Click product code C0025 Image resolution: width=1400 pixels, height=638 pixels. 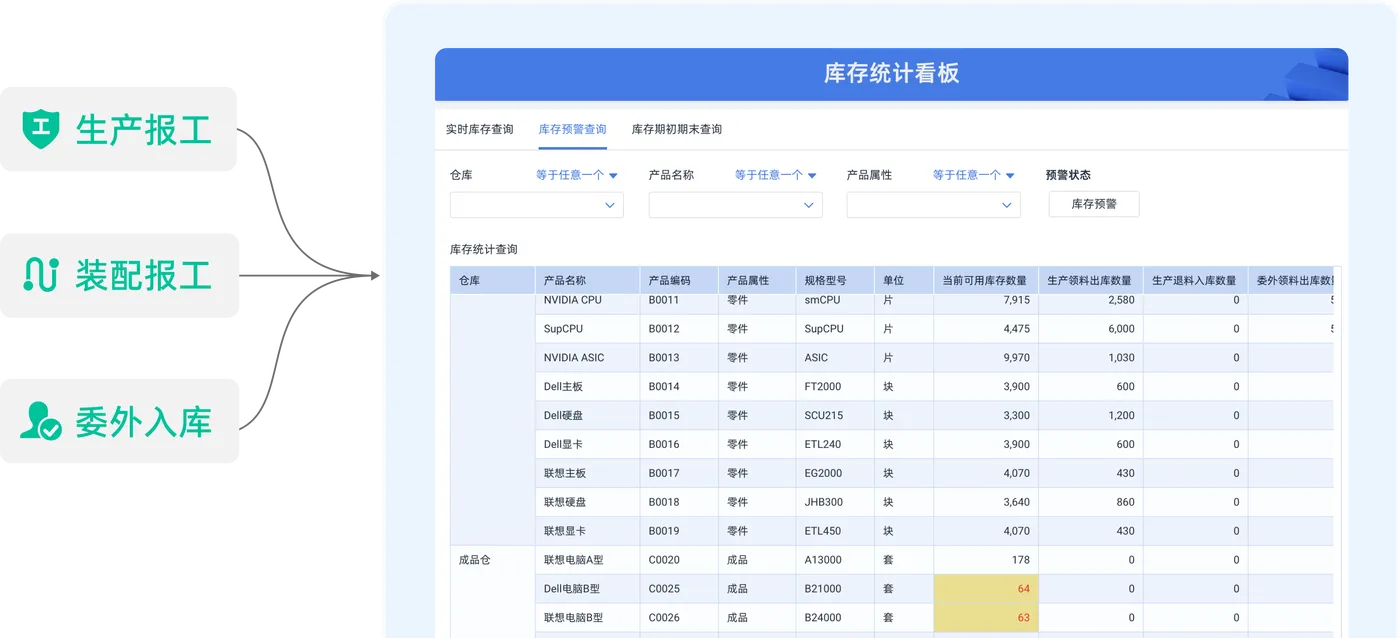(x=664, y=589)
